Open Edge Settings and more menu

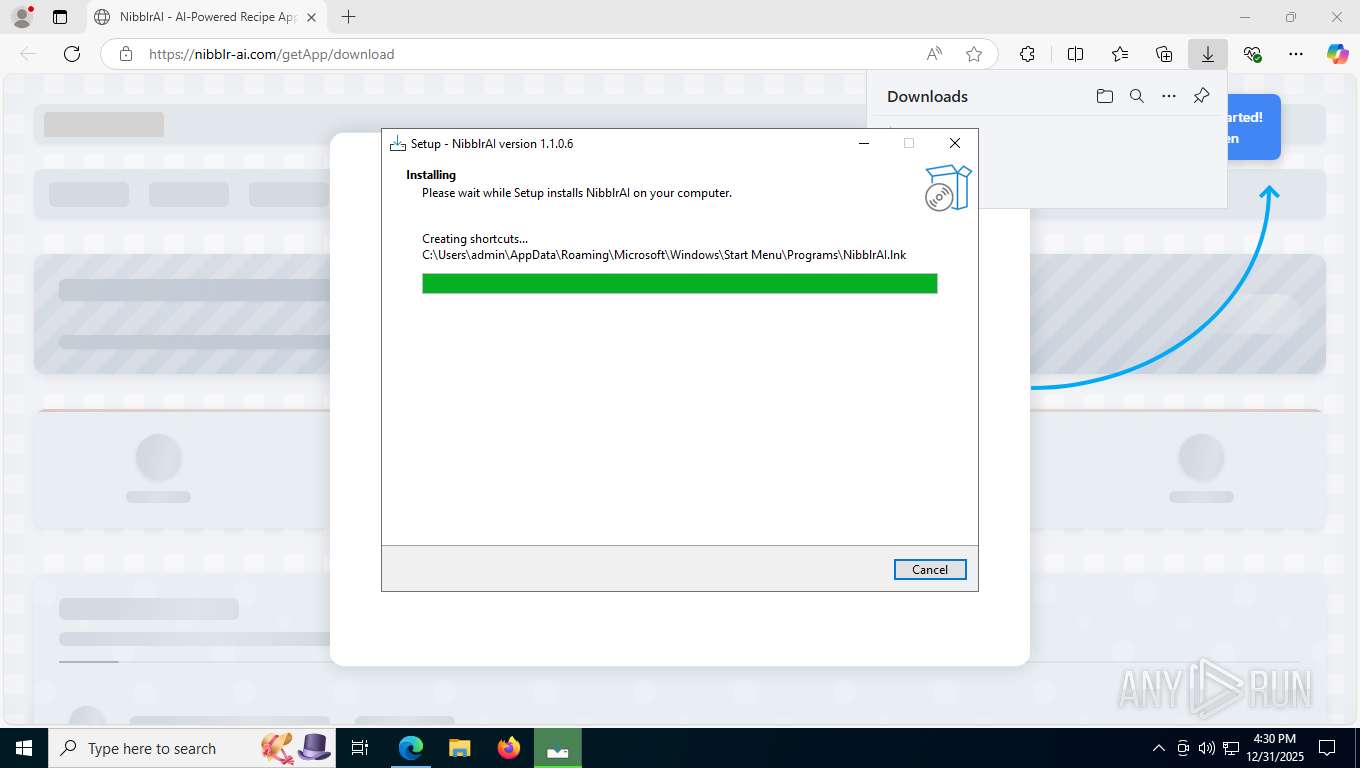coord(1296,54)
